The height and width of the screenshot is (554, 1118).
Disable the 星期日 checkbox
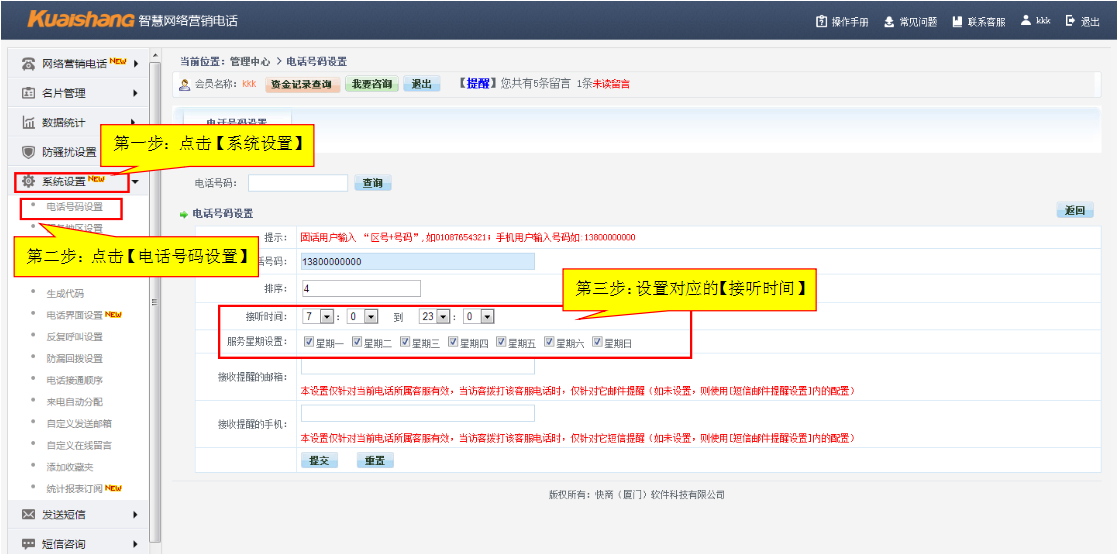pos(597,342)
